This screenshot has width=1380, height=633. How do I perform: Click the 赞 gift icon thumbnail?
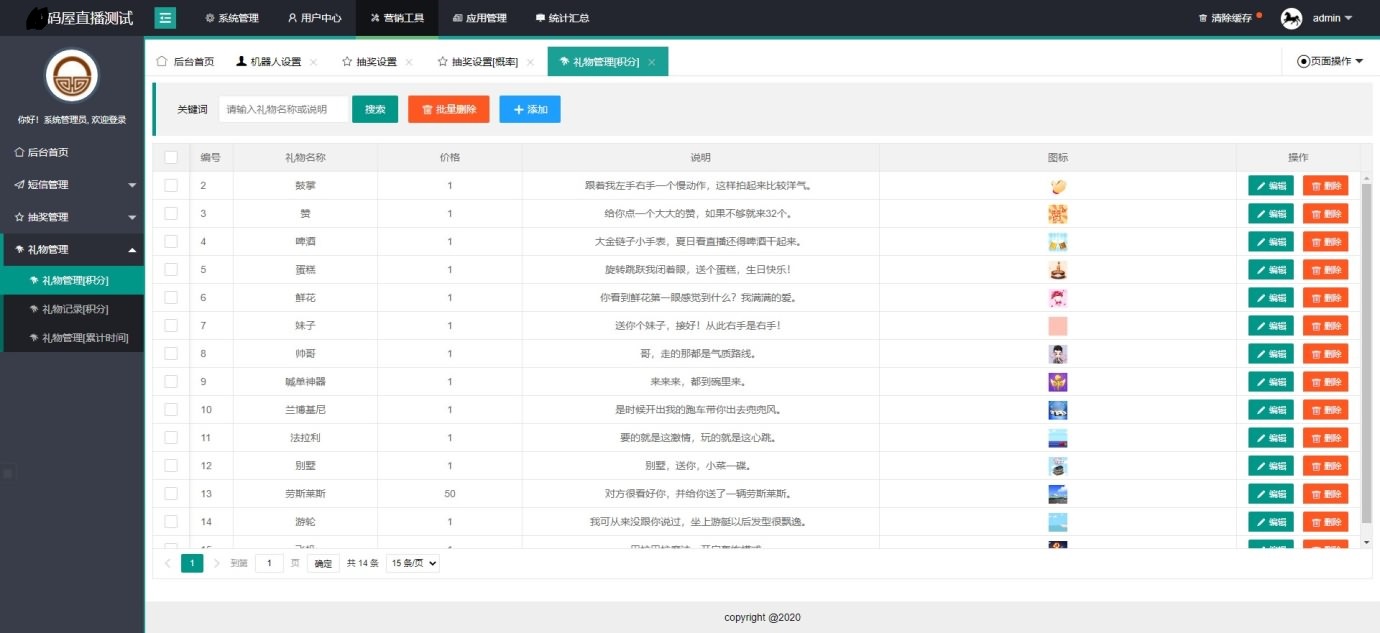point(1058,214)
